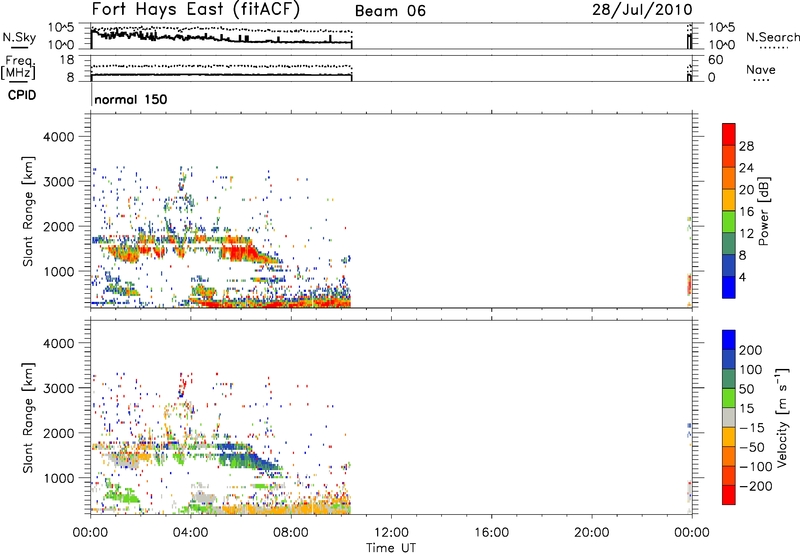The height and width of the screenshot is (554, 800).
Task: Select the Slant Range label of the velocity panel
Action: tap(28, 417)
